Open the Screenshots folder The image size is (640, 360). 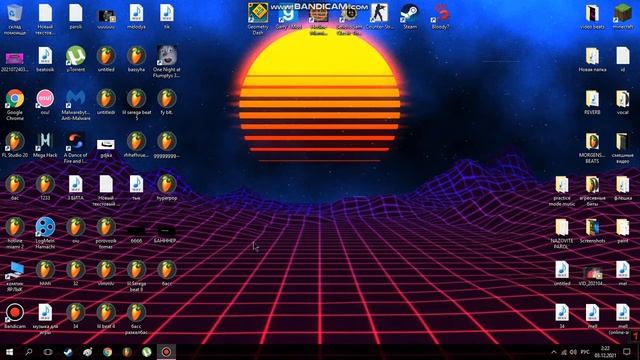(x=592, y=230)
